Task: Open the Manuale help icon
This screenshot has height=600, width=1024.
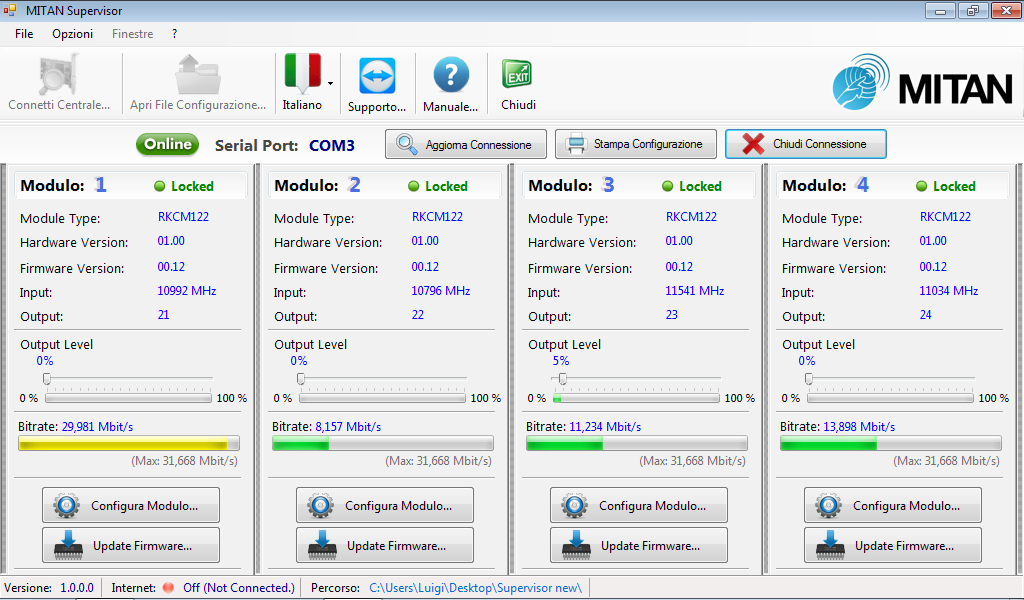Action: click(x=451, y=76)
